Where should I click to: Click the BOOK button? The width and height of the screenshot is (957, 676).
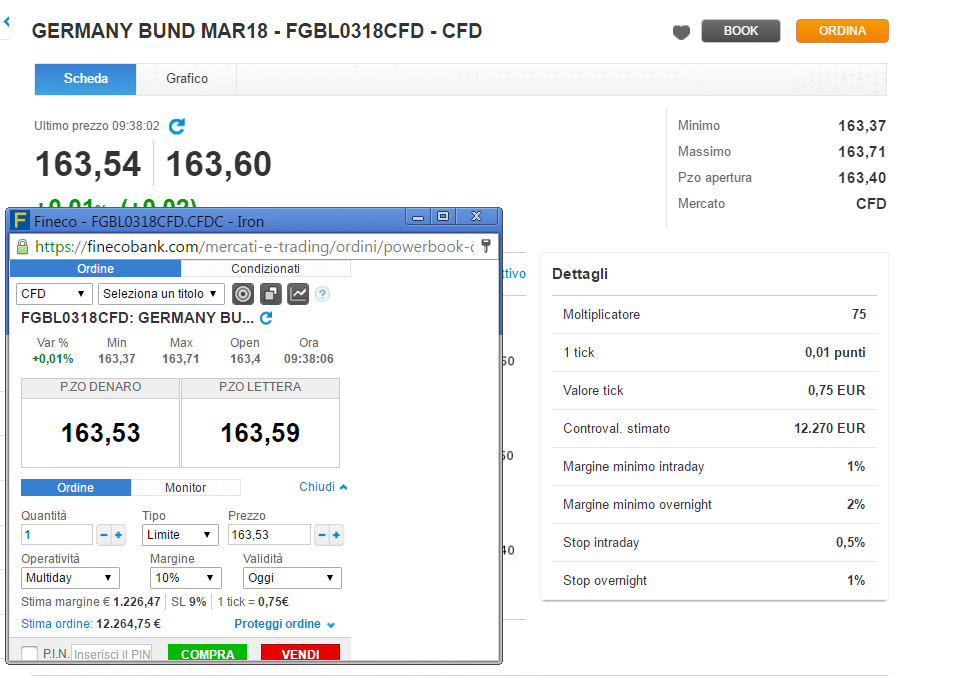[740, 31]
